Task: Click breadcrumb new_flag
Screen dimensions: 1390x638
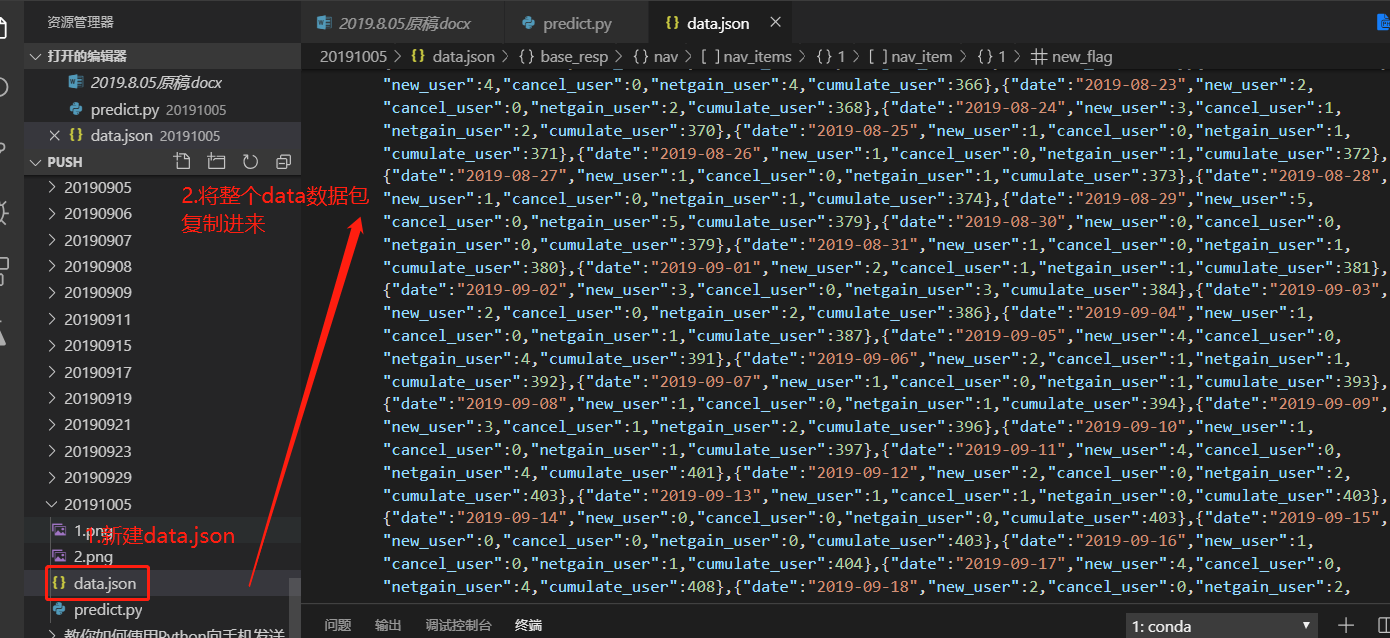Action: point(1082,57)
